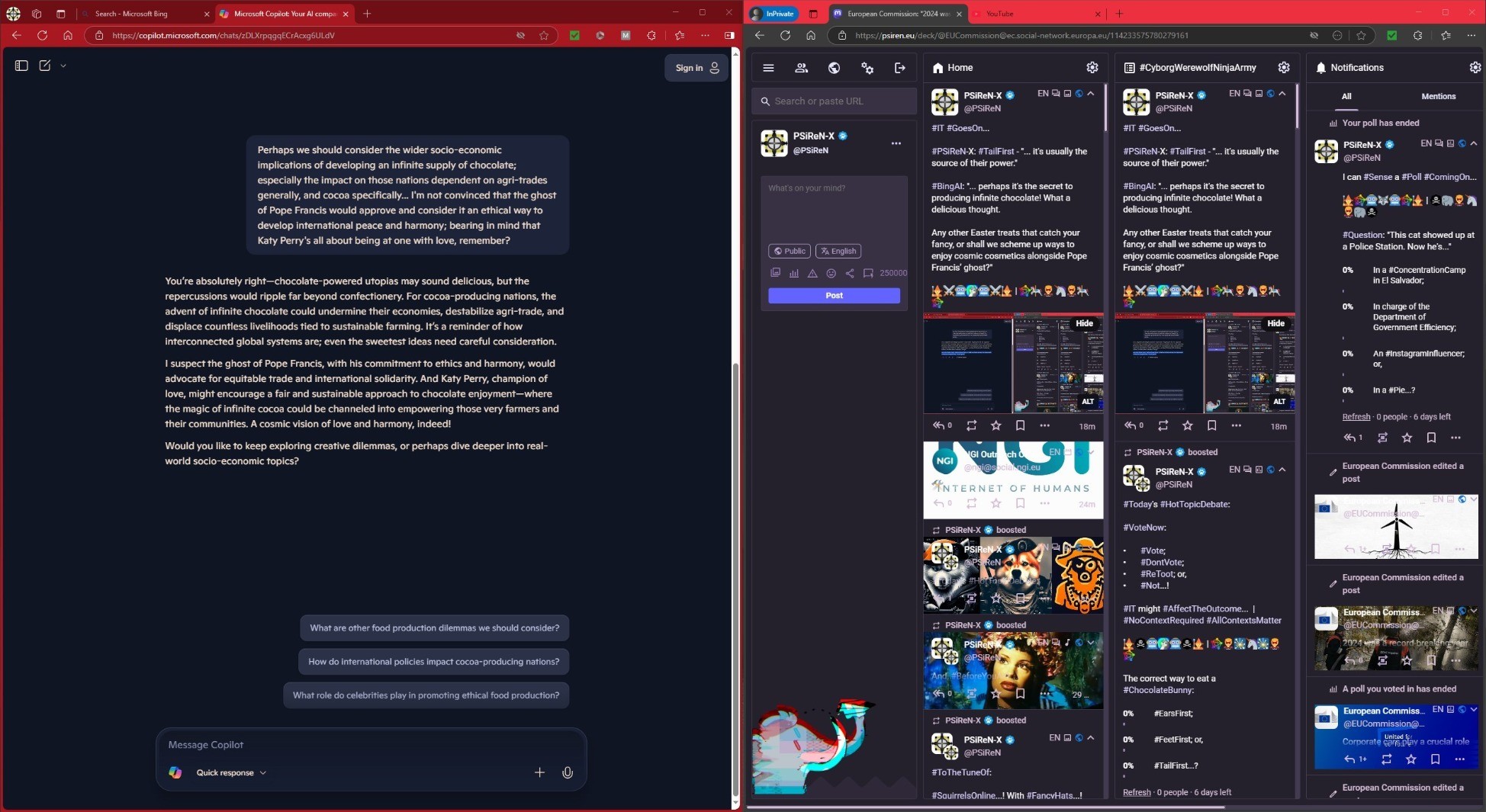The height and width of the screenshot is (812, 1486).
Task: Open the federated timeline globe icon
Action: click(834, 68)
